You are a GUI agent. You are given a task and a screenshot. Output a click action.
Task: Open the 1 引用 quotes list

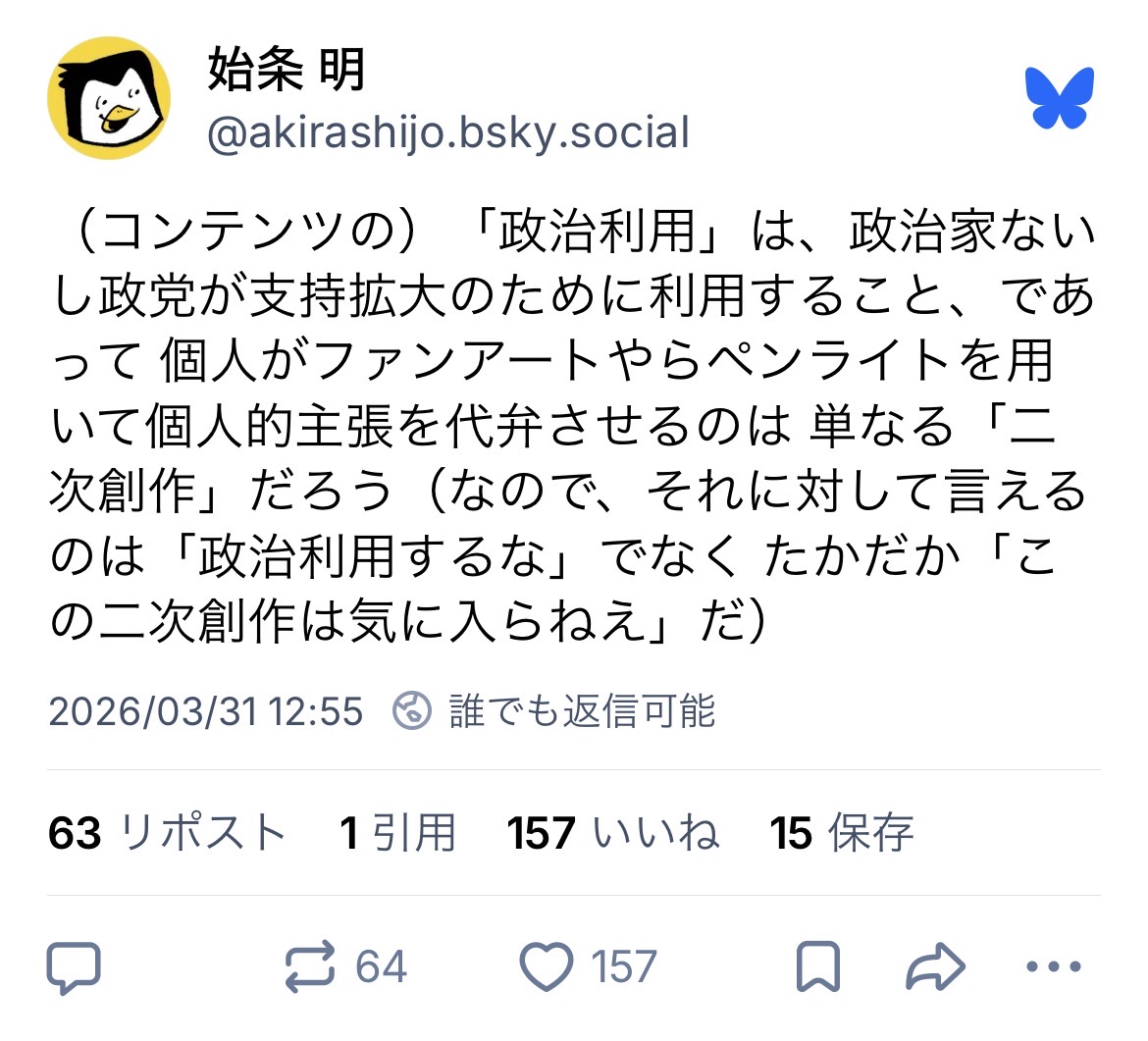tap(397, 833)
